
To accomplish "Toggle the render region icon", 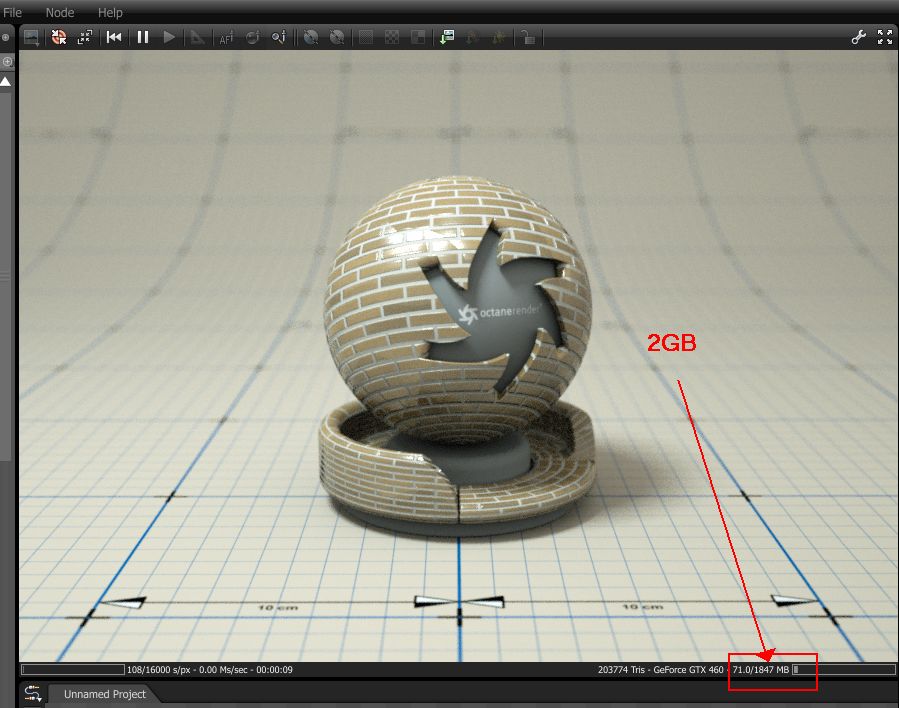I will click(366, 38).
